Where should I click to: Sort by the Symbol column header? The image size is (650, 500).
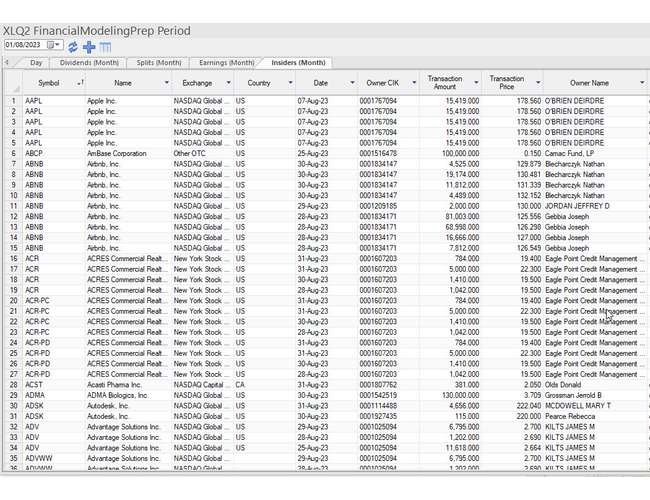pyautogui.click(x=49, y=83)
